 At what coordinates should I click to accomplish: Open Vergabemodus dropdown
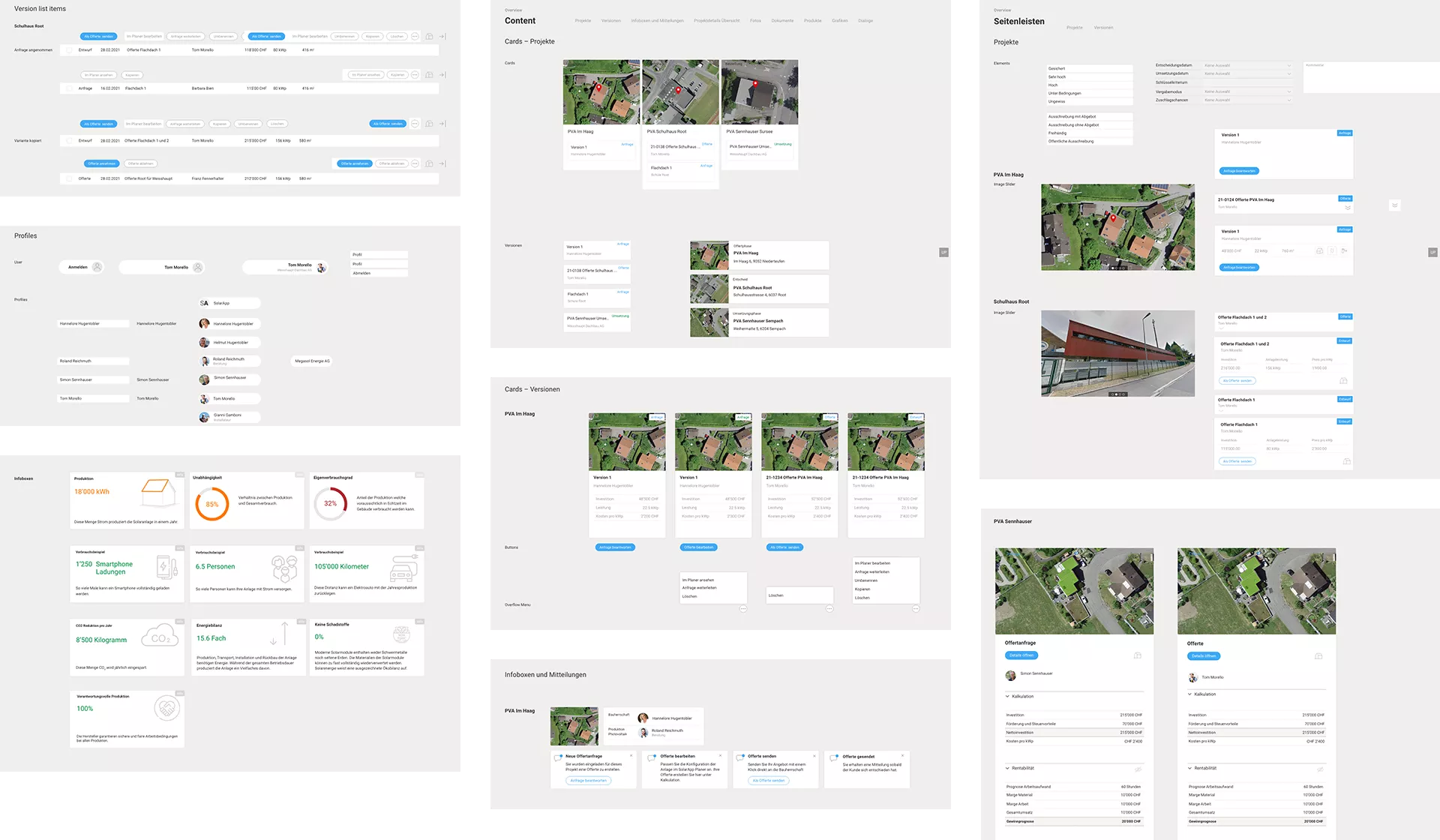click(x=1246, y=91)
